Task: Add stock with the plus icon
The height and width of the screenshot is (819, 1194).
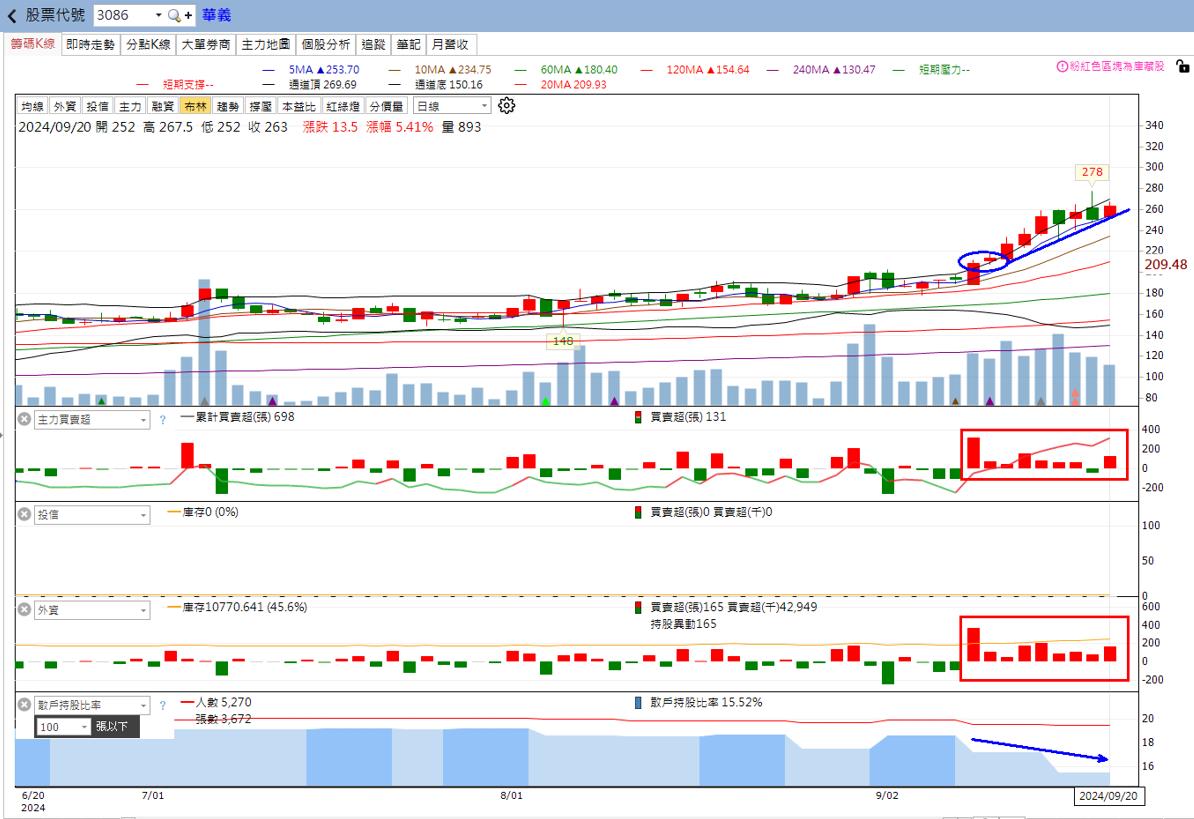Action: (x=188, y=15)
